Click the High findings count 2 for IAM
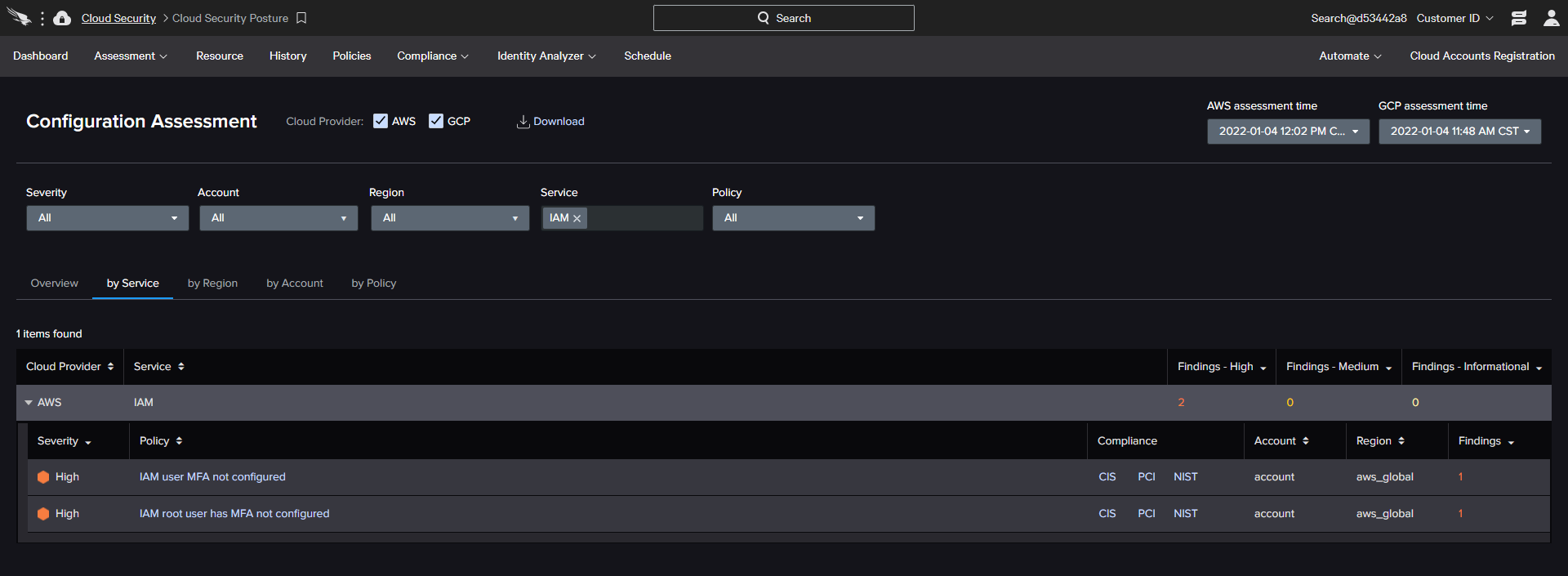 1181,403
